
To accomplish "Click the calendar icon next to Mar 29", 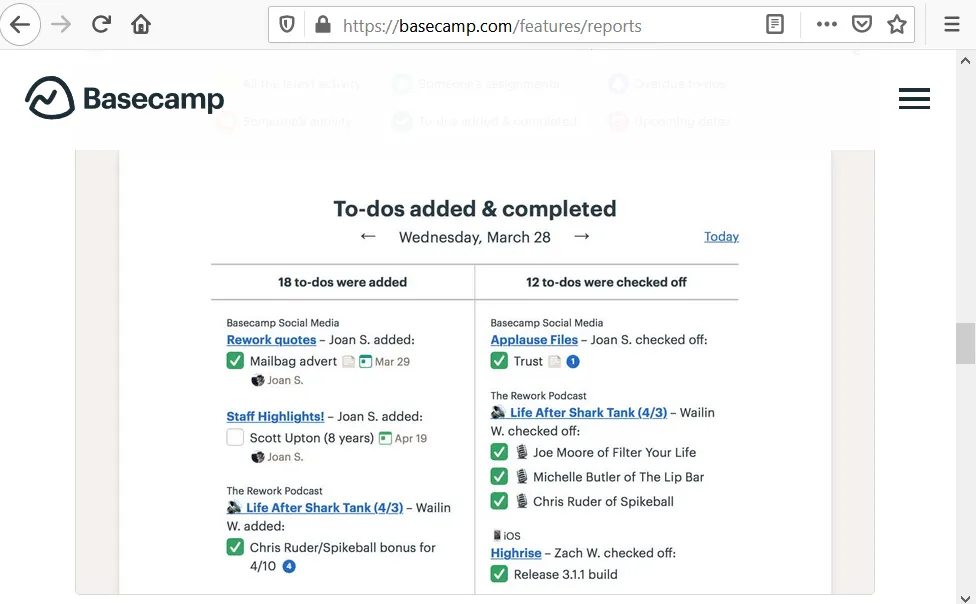I will [x=365, y=361].
